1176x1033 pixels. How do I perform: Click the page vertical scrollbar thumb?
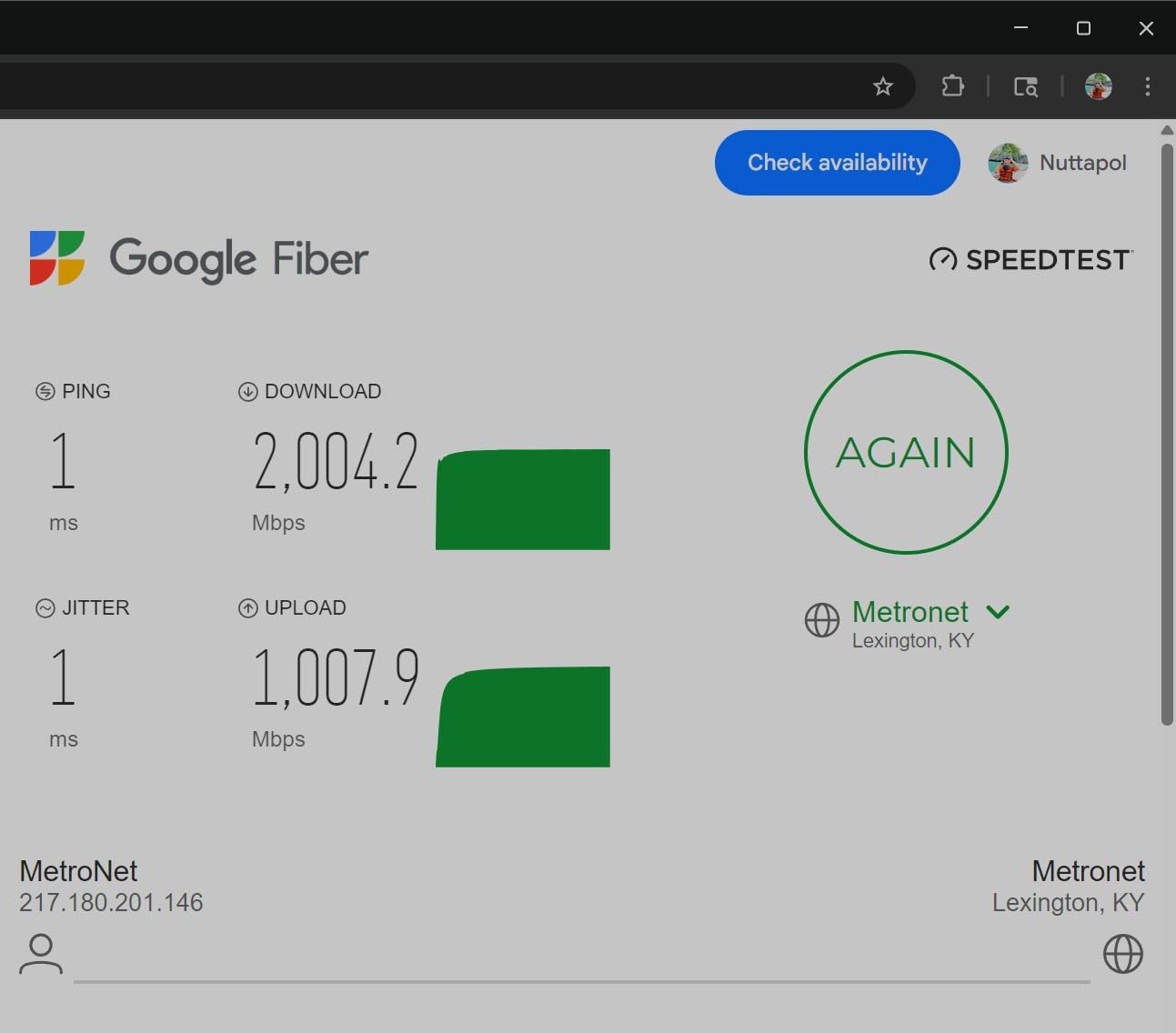1167,434
